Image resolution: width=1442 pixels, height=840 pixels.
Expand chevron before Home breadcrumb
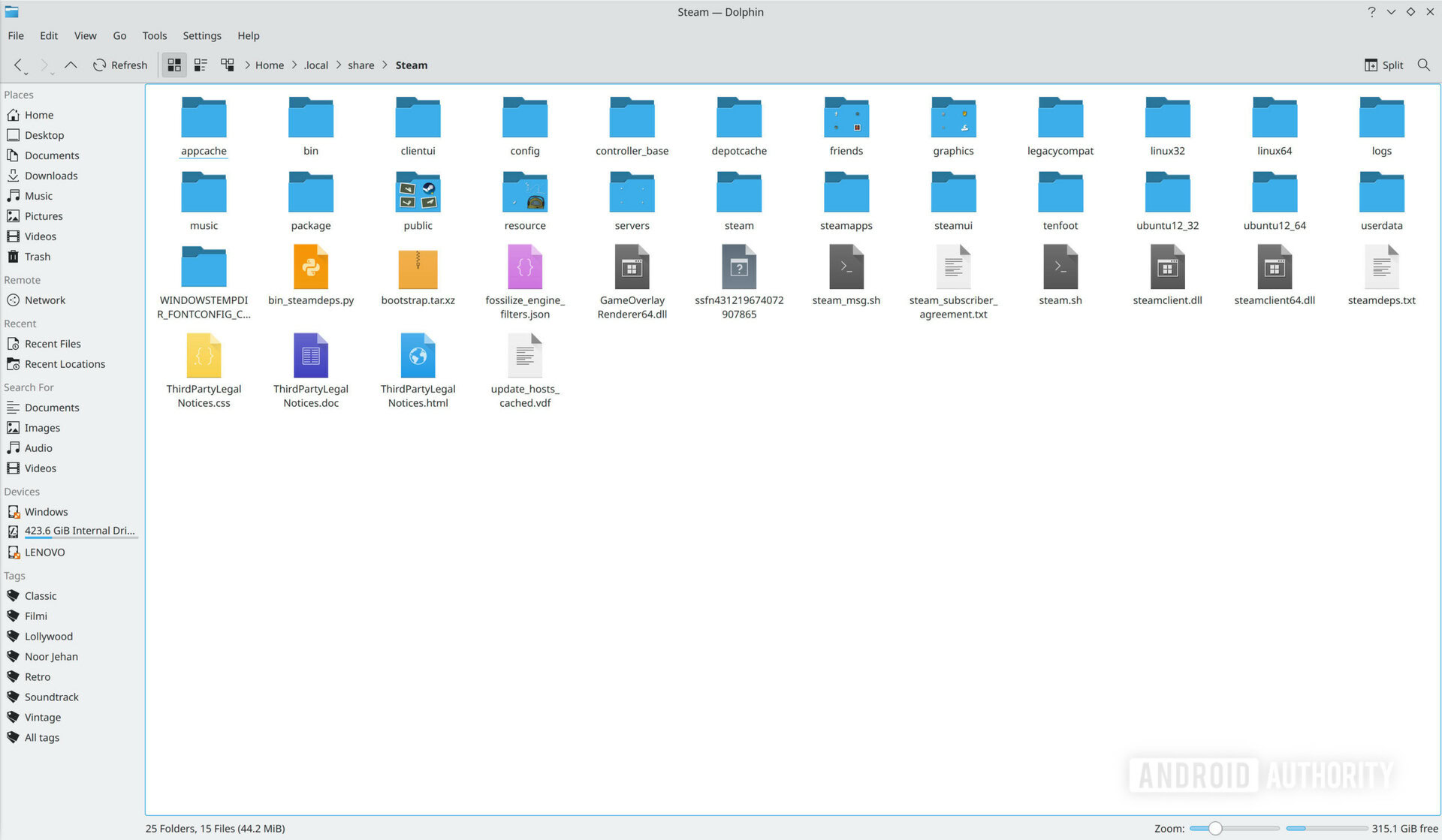pos(247,65)
